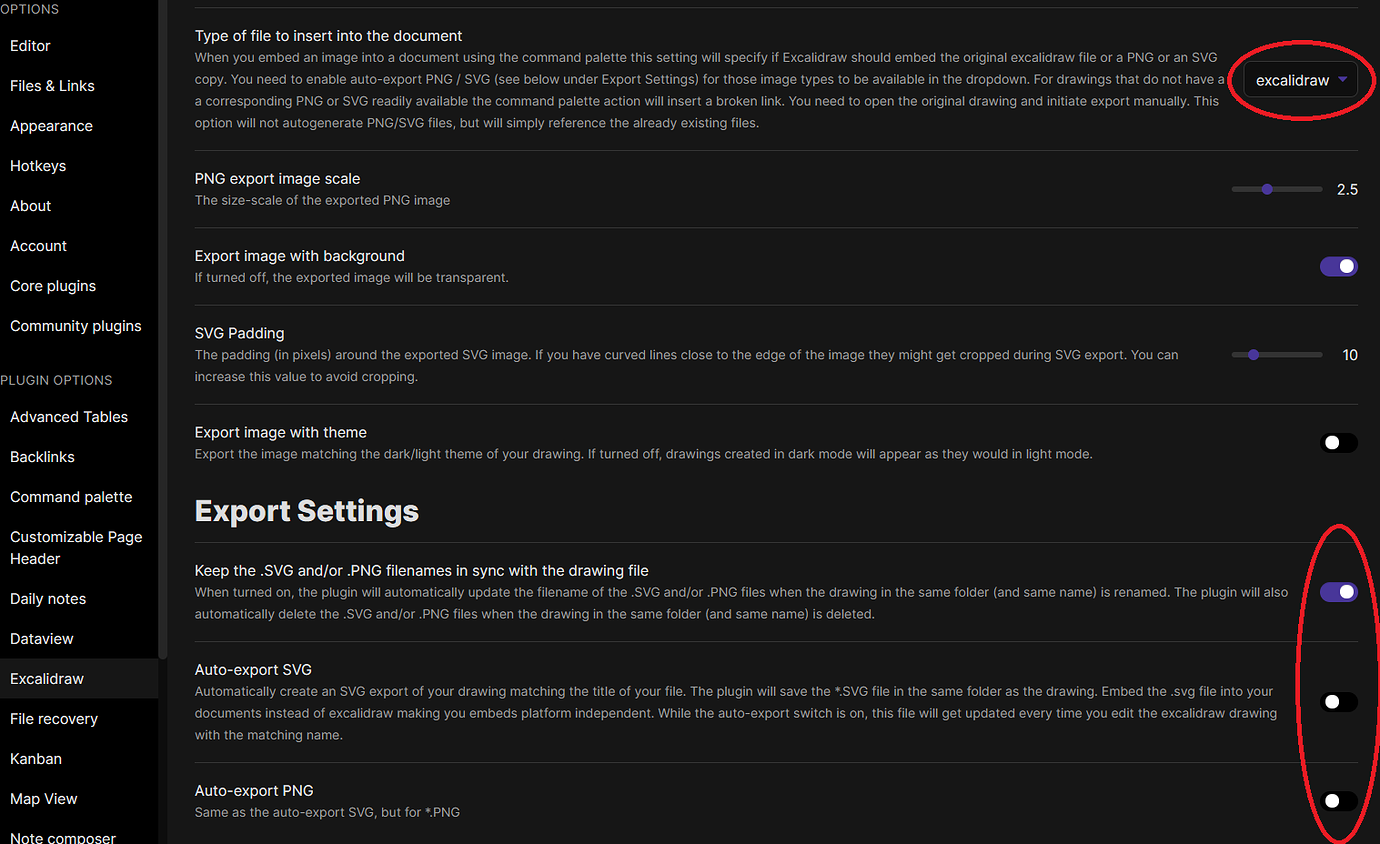
Task: Enable Export image with theme
Action: (1338, 442)
